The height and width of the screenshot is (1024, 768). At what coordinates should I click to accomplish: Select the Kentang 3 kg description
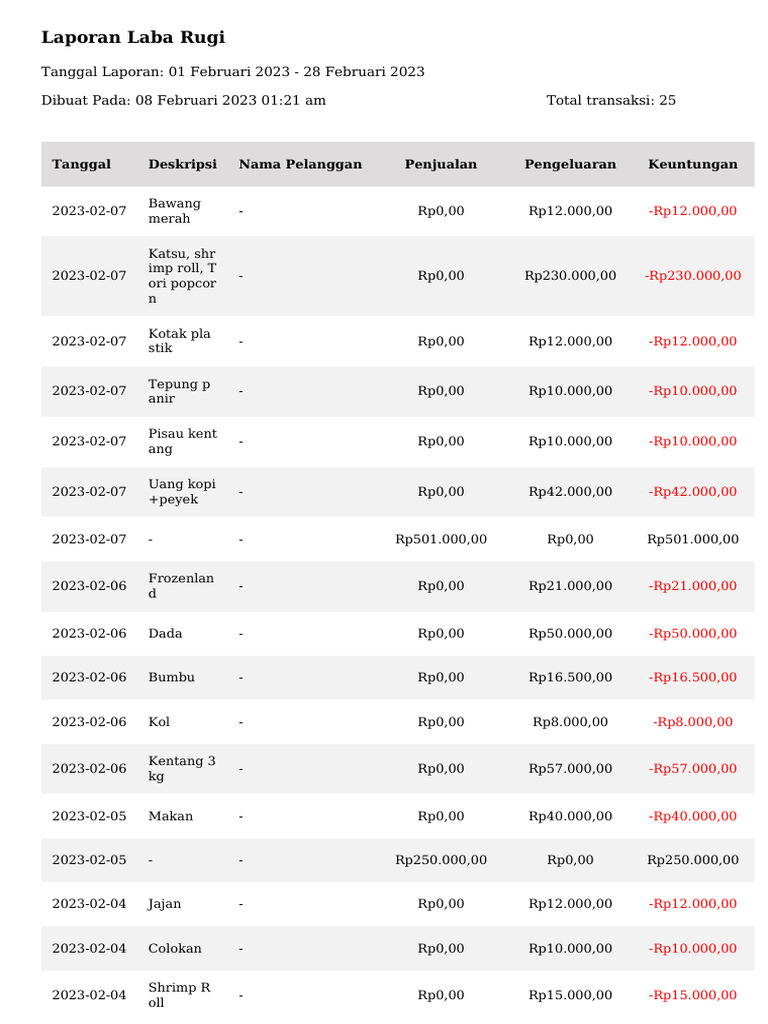tap(182, 769)
